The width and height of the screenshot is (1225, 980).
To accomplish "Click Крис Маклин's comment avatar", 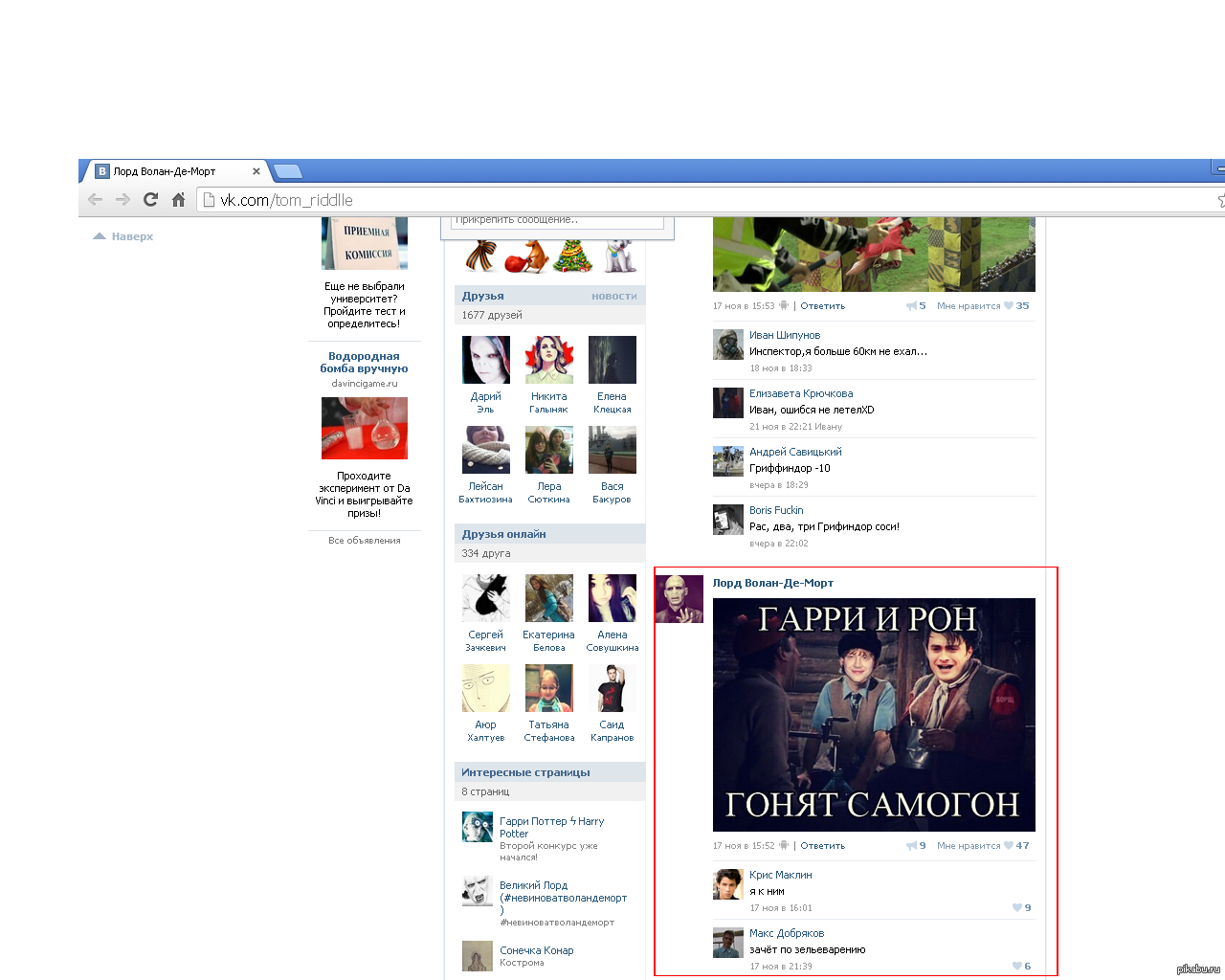I will click(728, 884).
